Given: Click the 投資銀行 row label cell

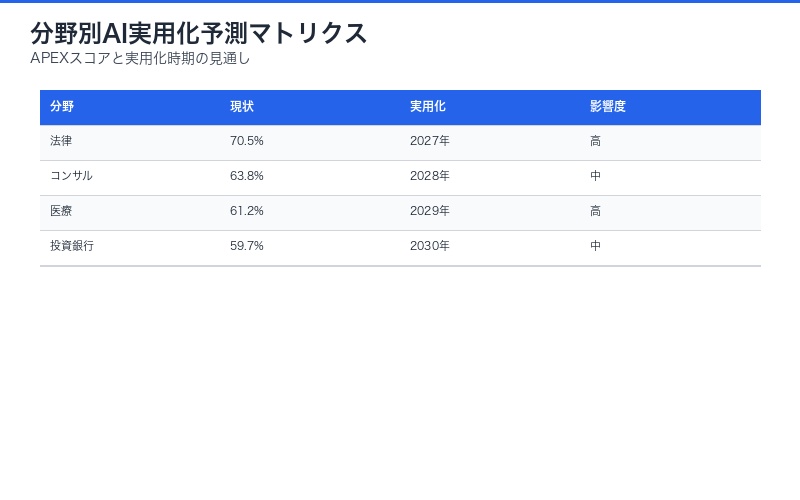Looking at the screenshot, I should 72,247.
